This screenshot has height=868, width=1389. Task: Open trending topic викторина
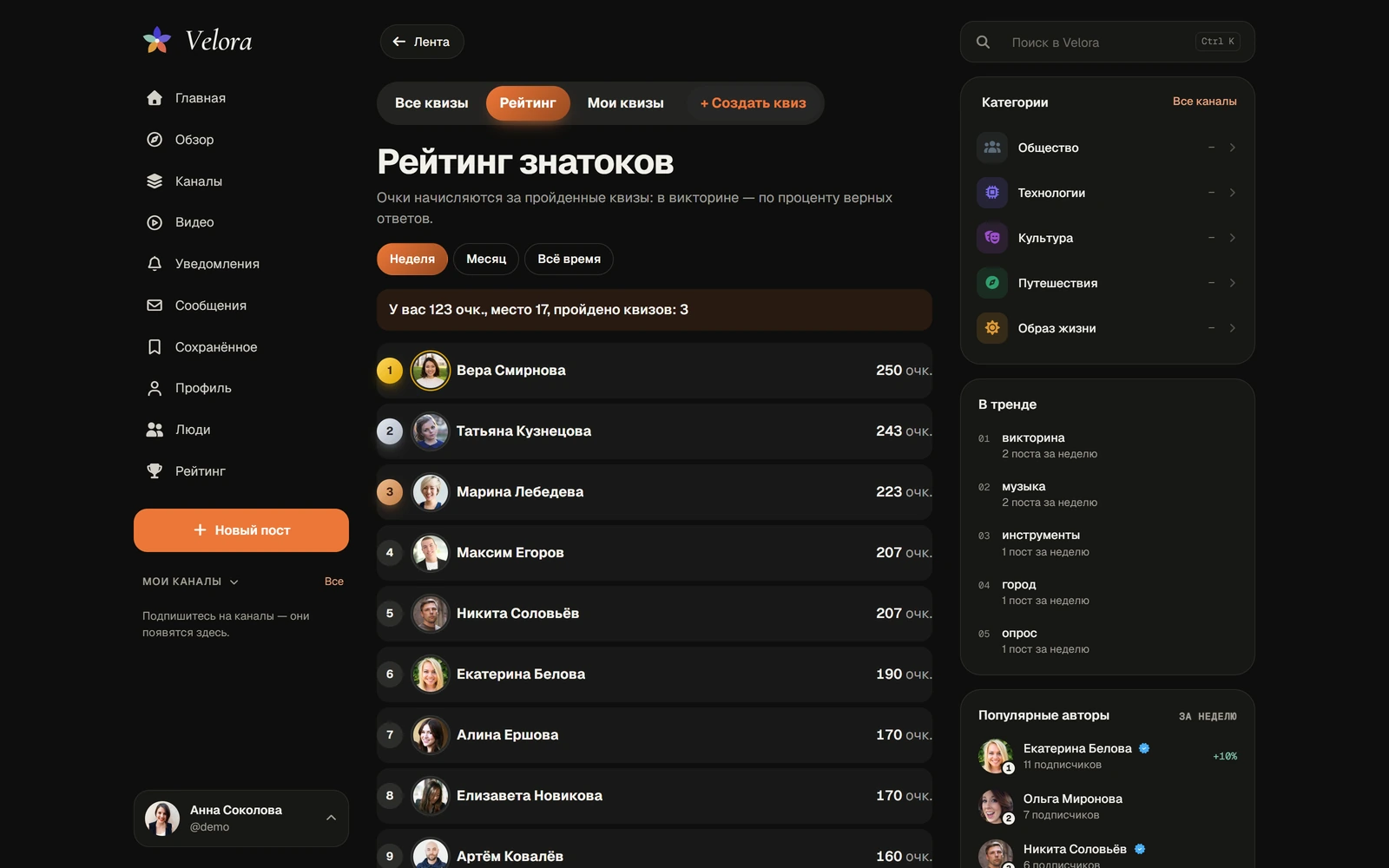coord(1033,438)
